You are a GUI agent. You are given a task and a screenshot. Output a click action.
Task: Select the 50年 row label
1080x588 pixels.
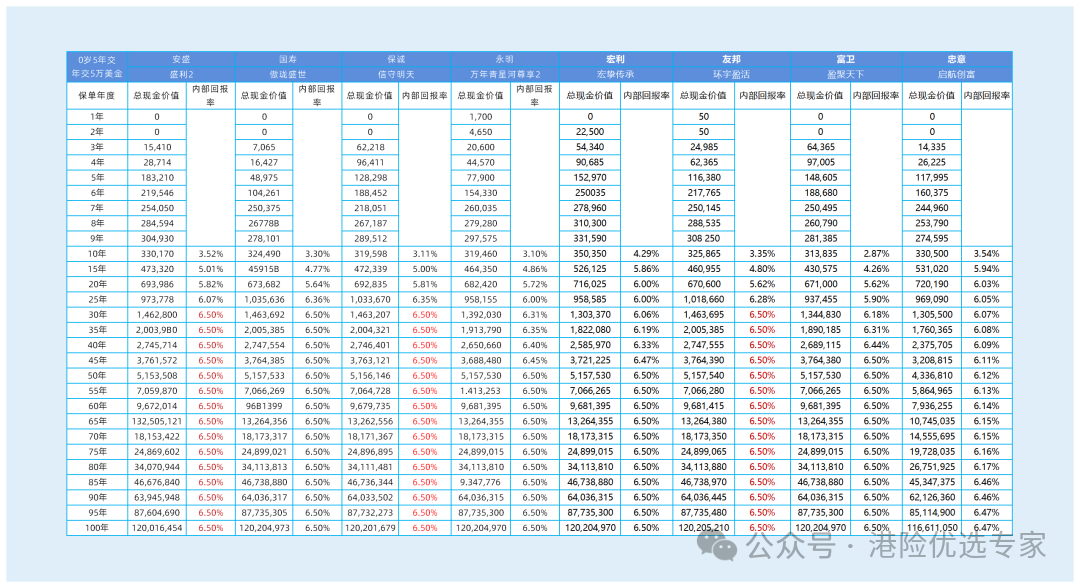97,376
